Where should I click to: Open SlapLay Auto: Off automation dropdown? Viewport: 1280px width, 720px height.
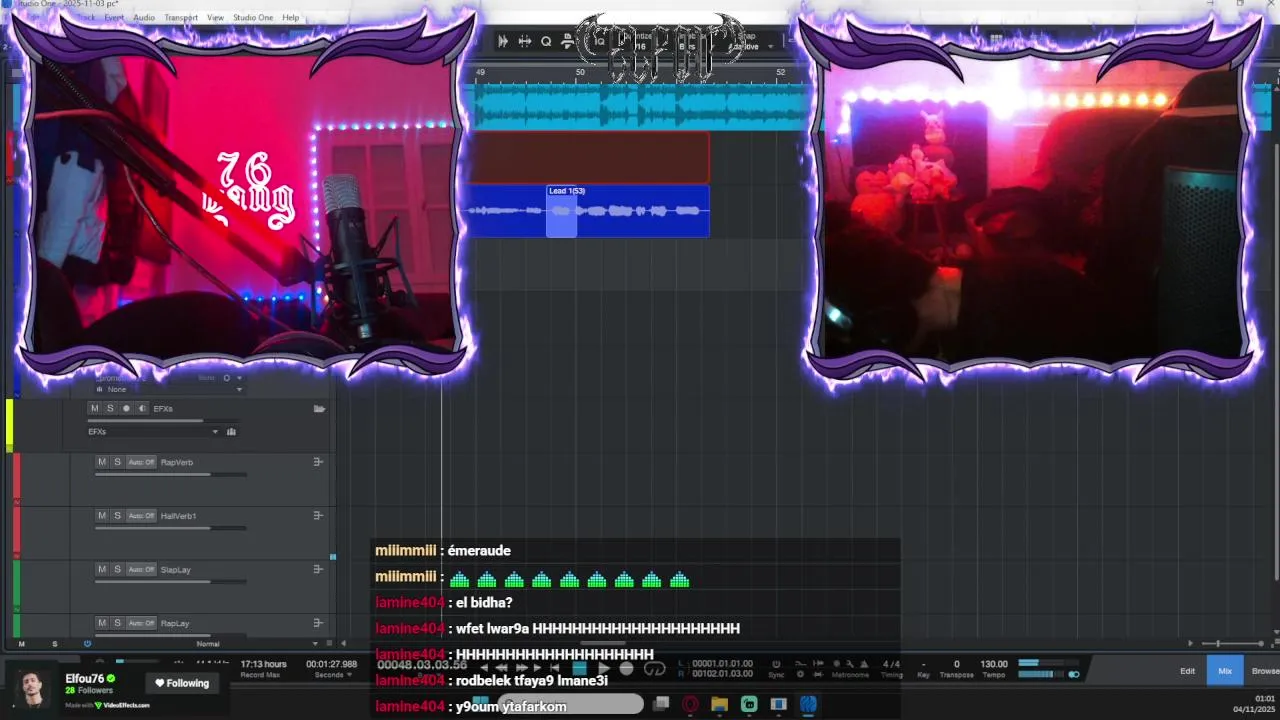point(141,569)
